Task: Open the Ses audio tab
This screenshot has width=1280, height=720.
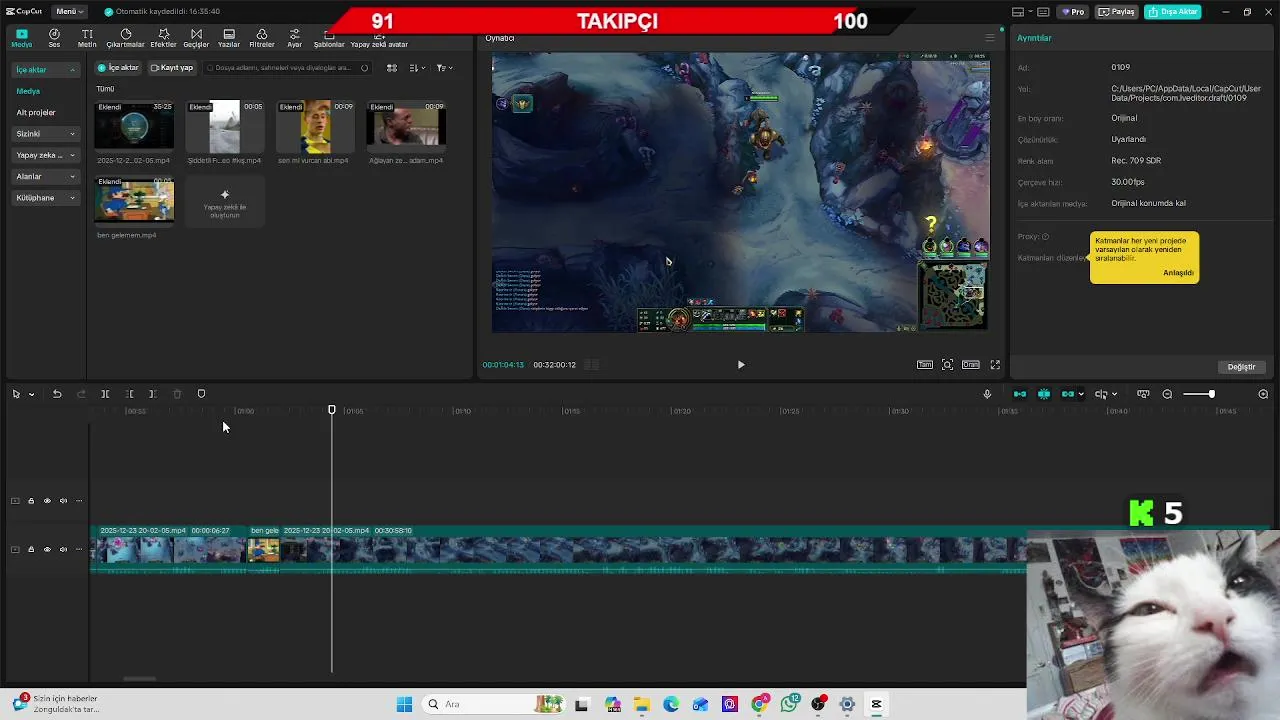Action: (54, 38)
